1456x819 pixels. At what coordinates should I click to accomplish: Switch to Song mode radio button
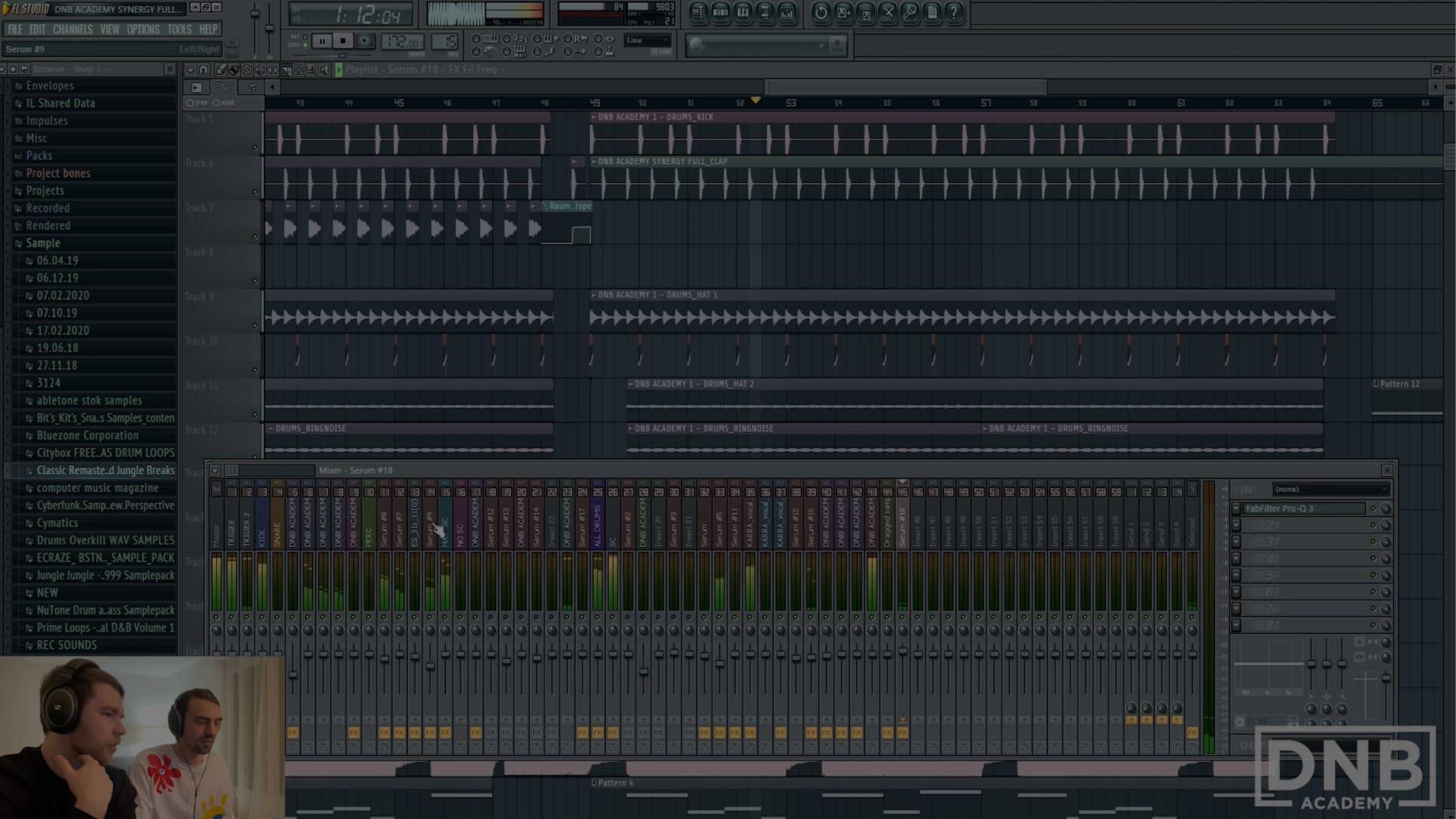click(x=305, y=45)
